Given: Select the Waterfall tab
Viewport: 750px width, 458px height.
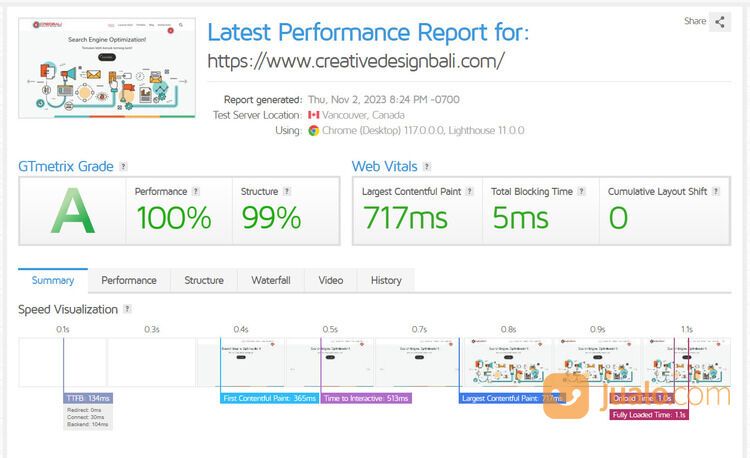Looking at the screenshot, I should point(271,280).
